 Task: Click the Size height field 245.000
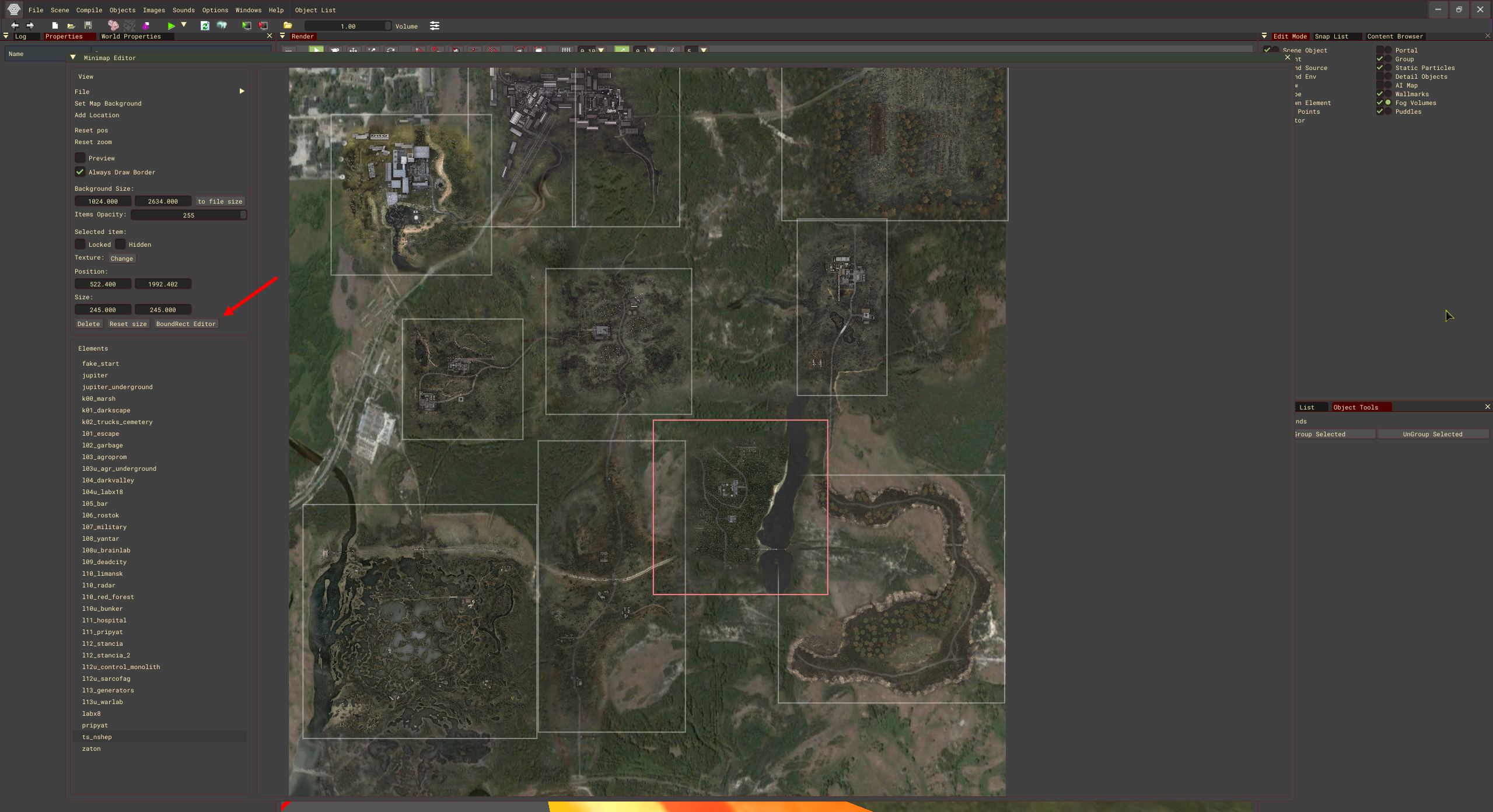[x=163, y=310]
